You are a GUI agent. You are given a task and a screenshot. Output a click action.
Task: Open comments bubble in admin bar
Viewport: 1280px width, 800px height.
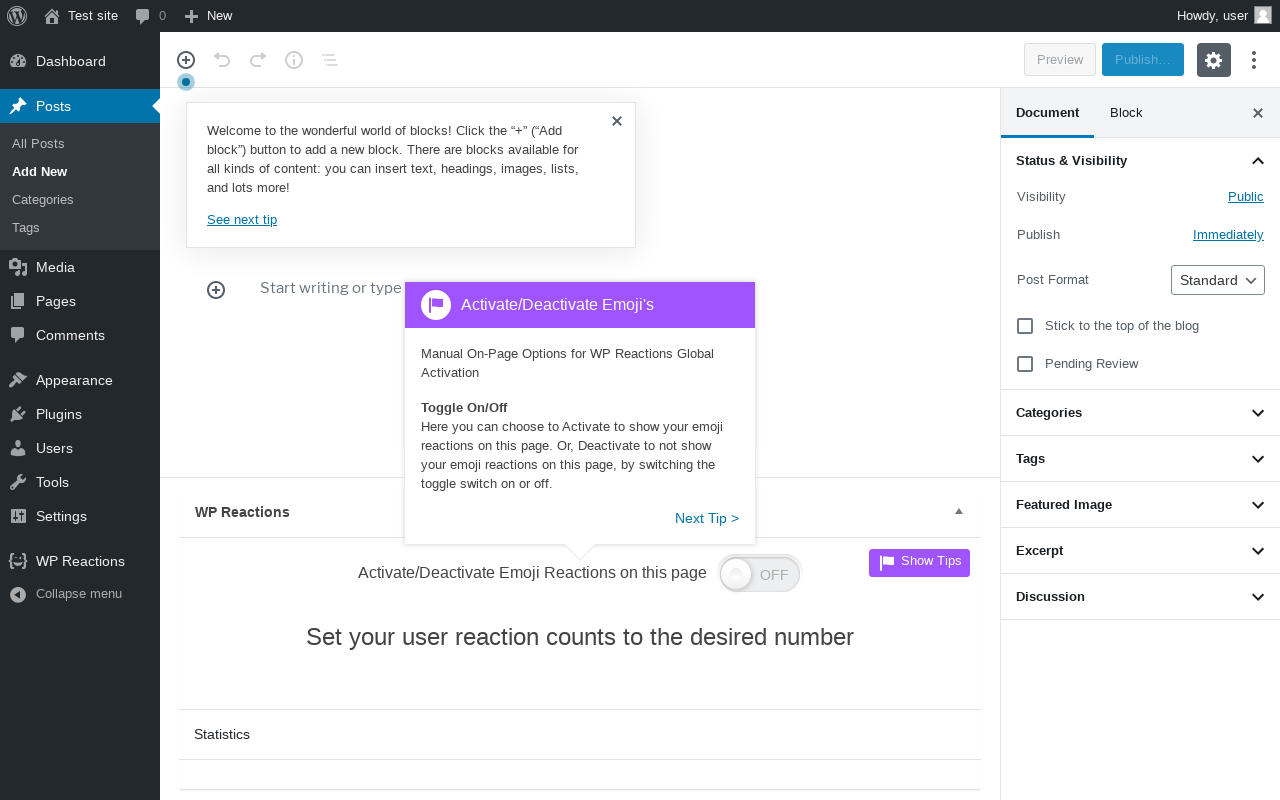[151, 15]
